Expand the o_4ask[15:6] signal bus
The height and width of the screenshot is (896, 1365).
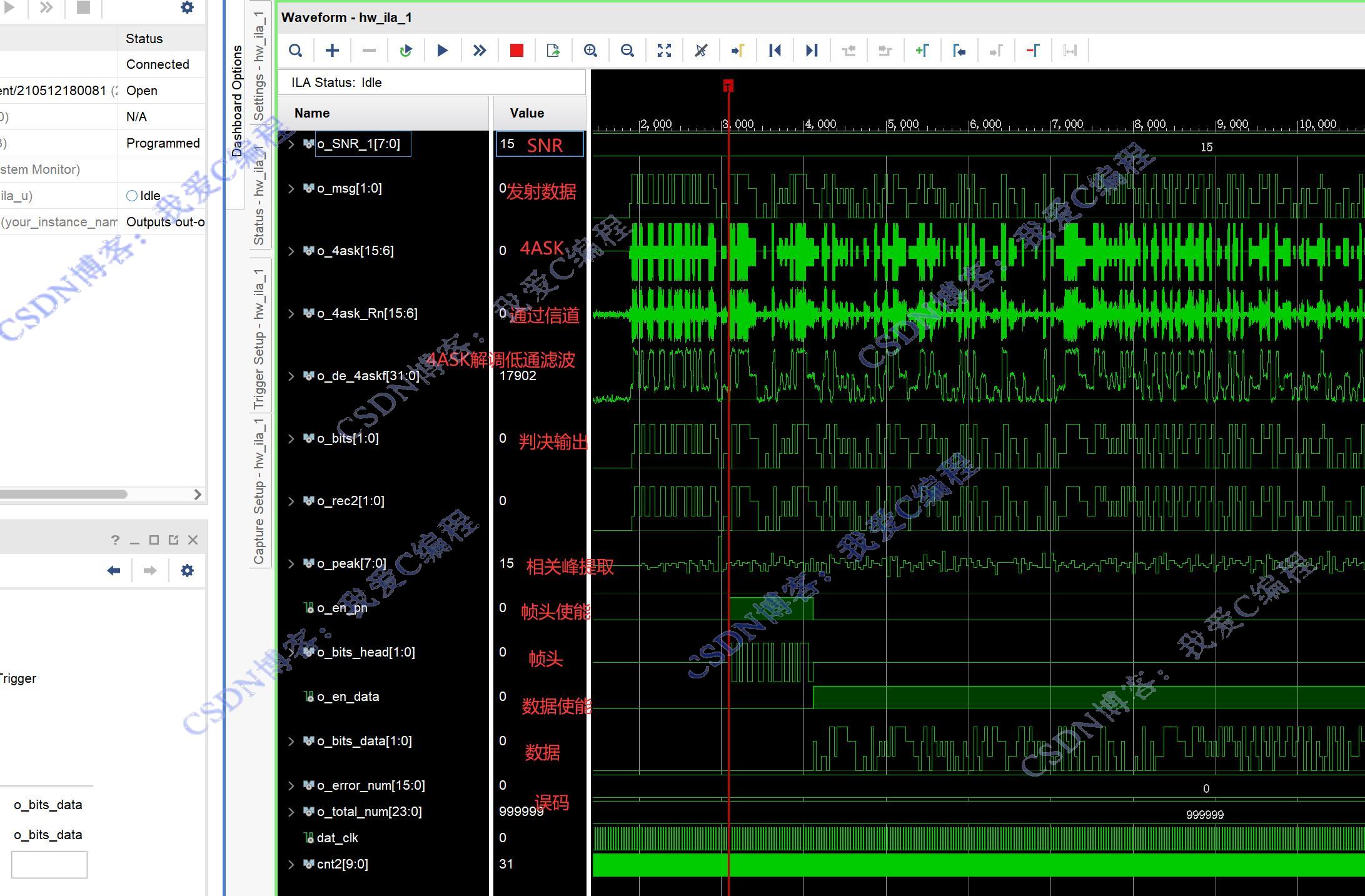(x=291, y=251)
